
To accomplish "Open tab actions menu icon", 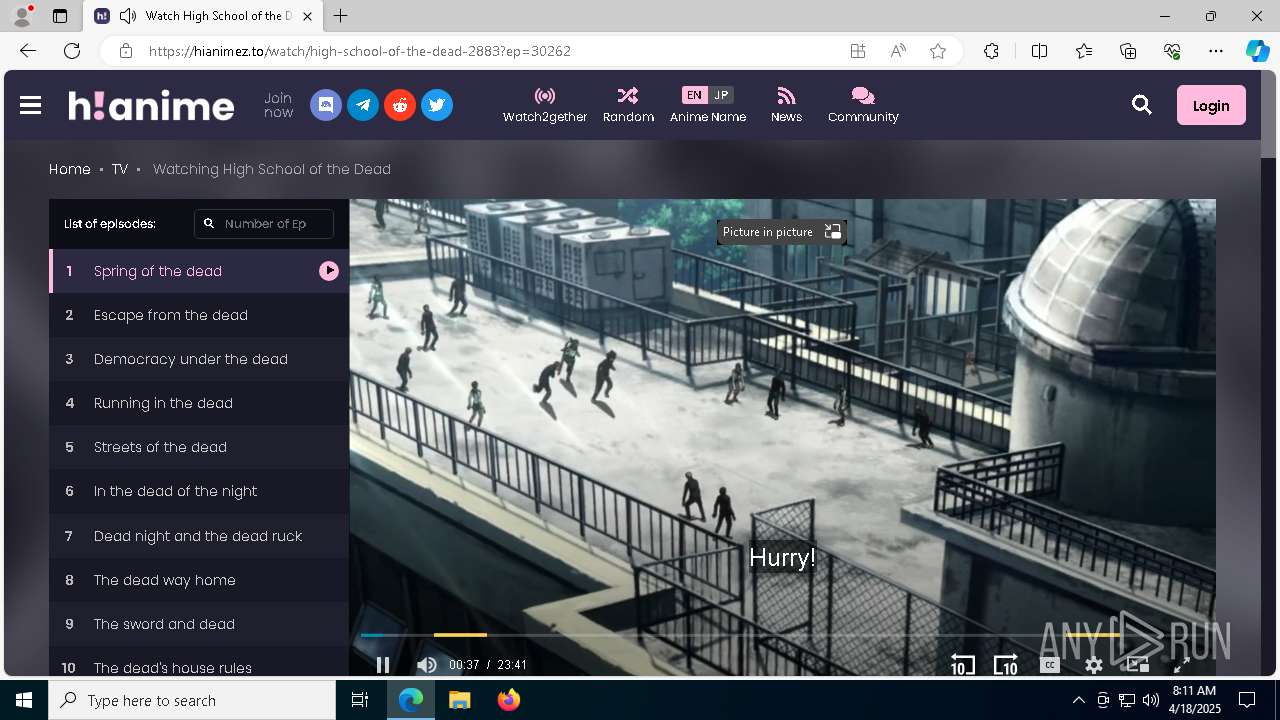I will 60,16.
